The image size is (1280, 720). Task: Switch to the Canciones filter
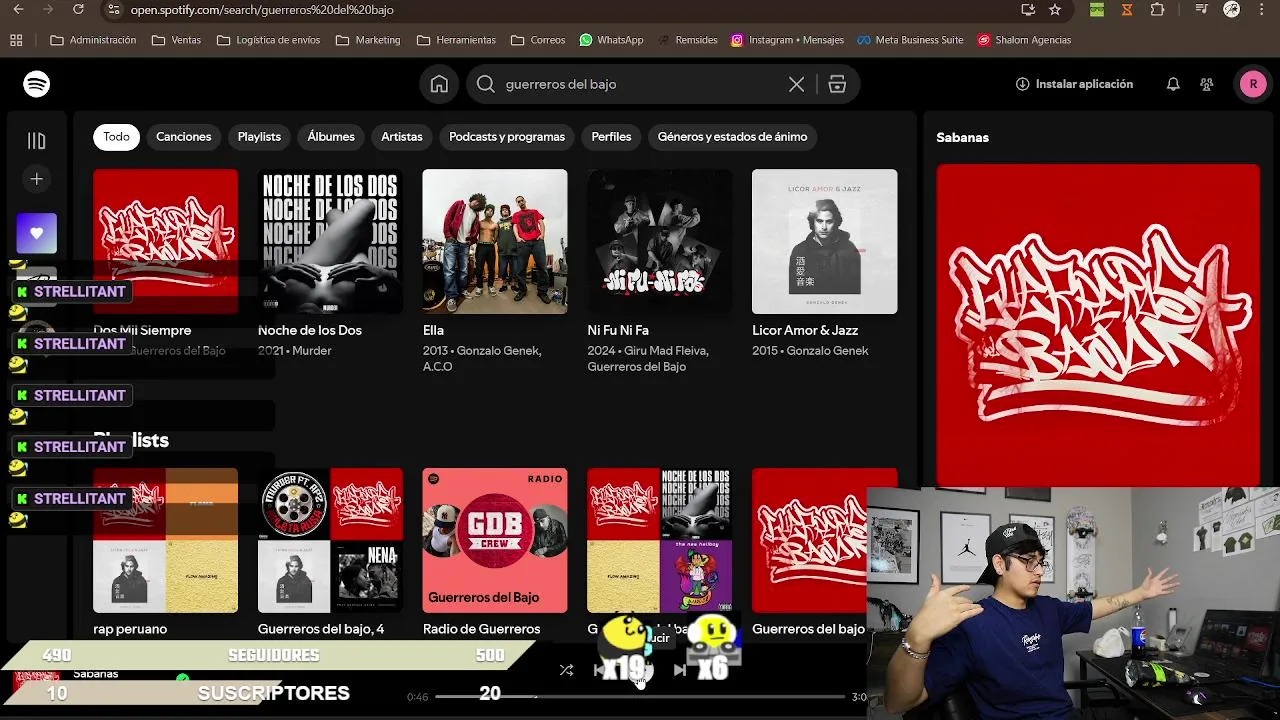click(183, 137)
